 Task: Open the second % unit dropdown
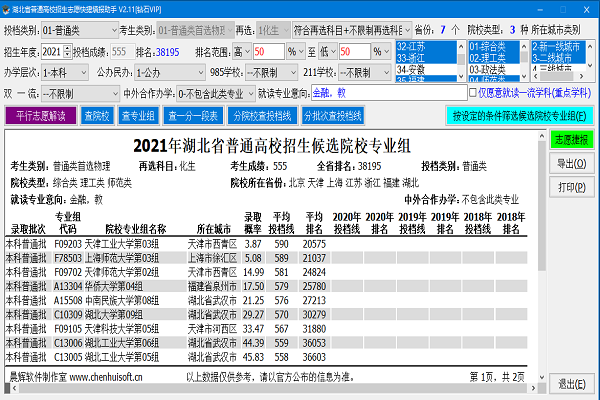[x=381, y=52]
